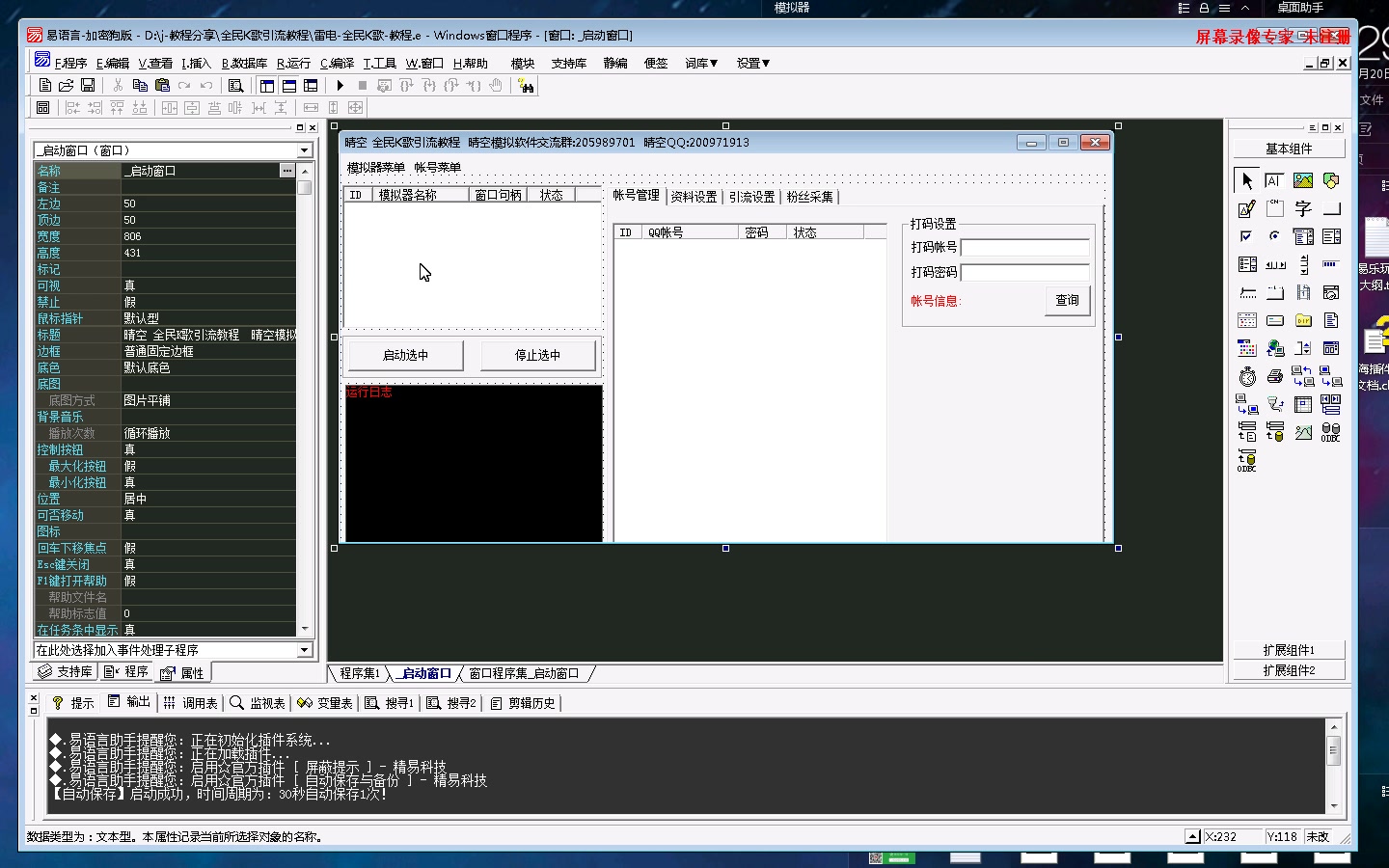
Task: Select the DIR folder box component icon
Action: click(1303, 320)
